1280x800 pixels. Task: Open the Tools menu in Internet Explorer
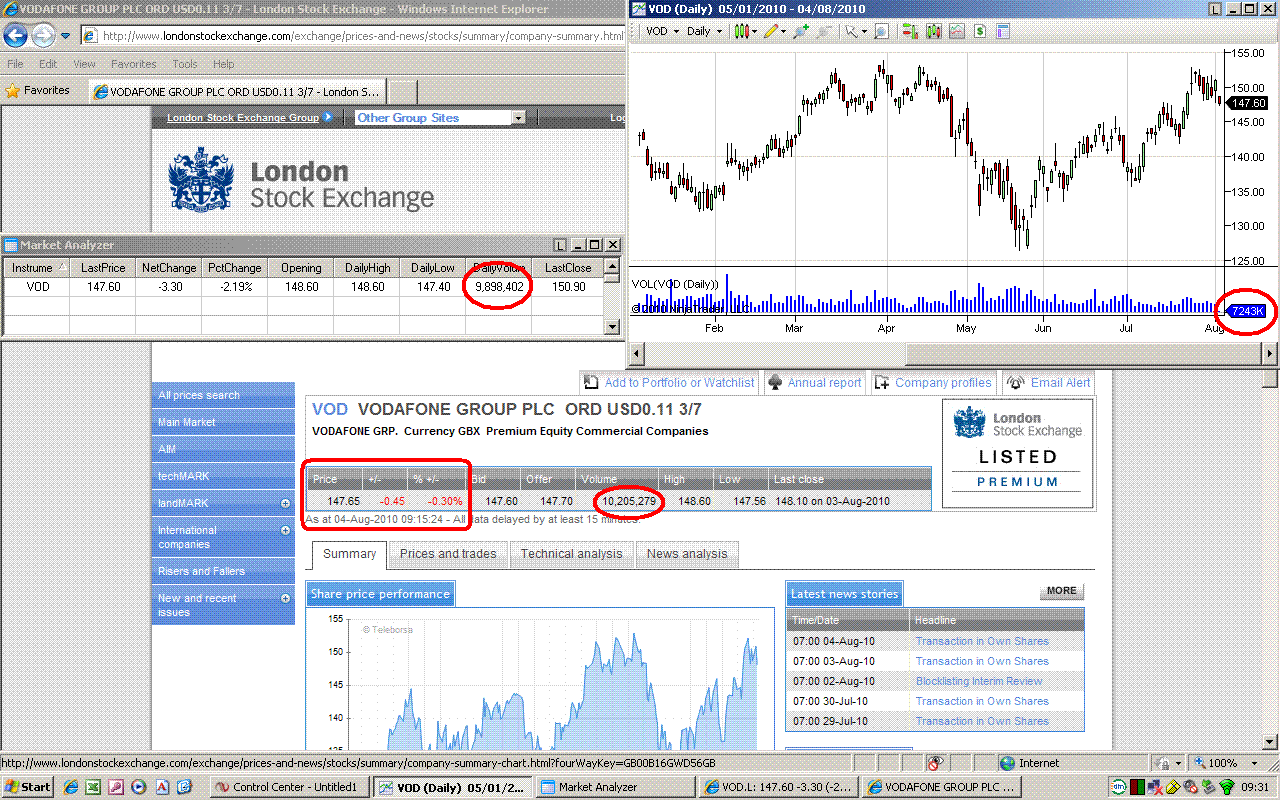184,64
